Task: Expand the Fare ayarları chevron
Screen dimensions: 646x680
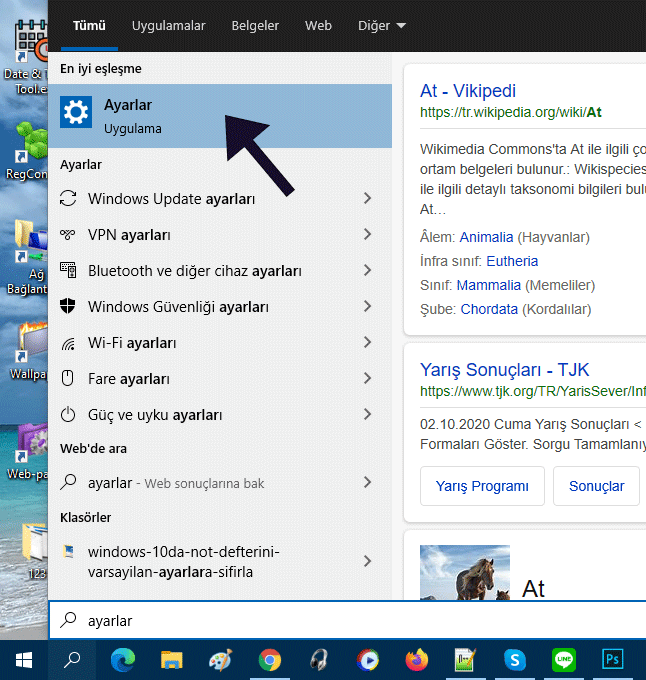Action: (367, 379)
